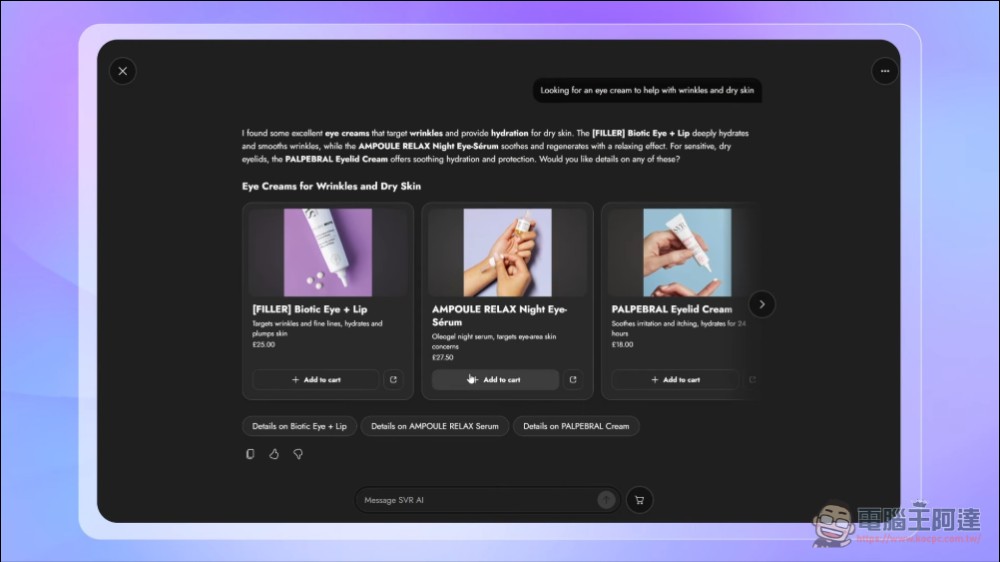Focus the Message SVR AI input field
1000x562 pixels.
pyautogui.click(x=475, y=500)
